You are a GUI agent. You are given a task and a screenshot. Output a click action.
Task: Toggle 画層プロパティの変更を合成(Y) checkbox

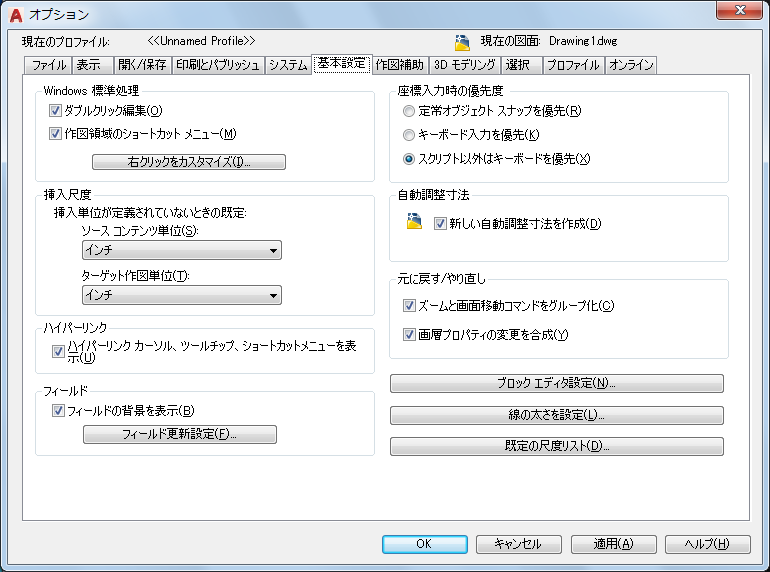[x=409, y=335]
